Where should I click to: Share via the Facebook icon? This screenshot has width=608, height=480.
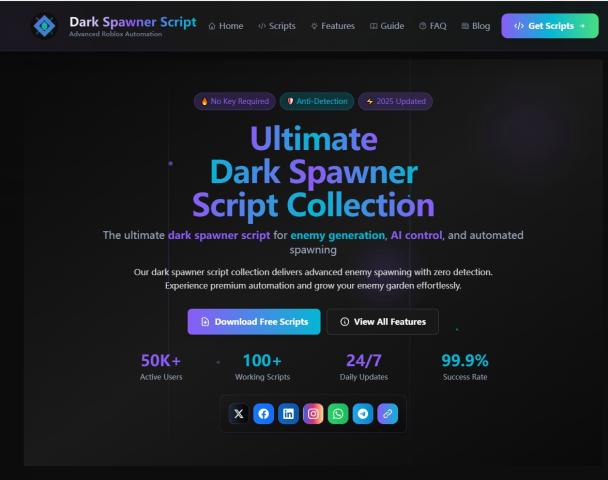click(263, 414)
